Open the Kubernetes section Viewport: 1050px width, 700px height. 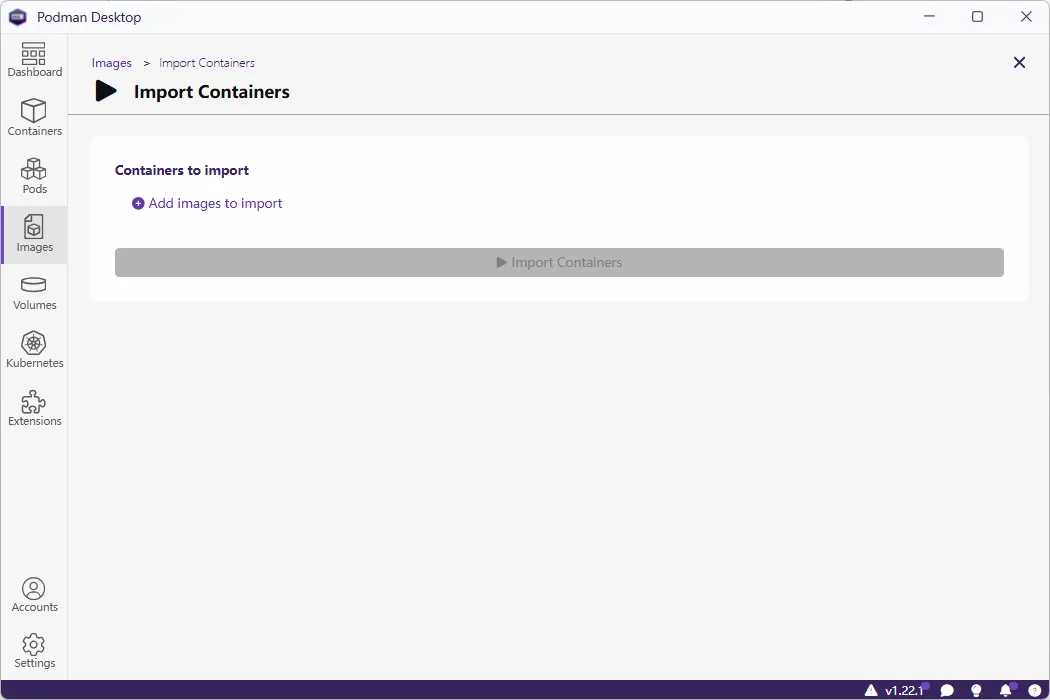coord(34,350)
